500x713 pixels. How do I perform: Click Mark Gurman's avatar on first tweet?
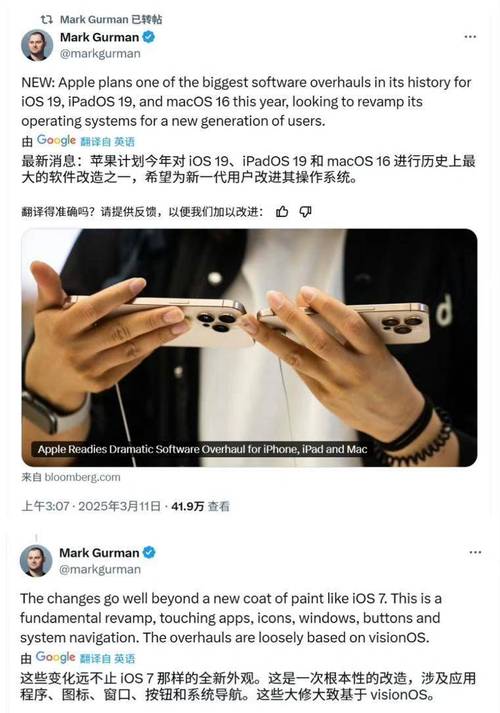point(37,45)
